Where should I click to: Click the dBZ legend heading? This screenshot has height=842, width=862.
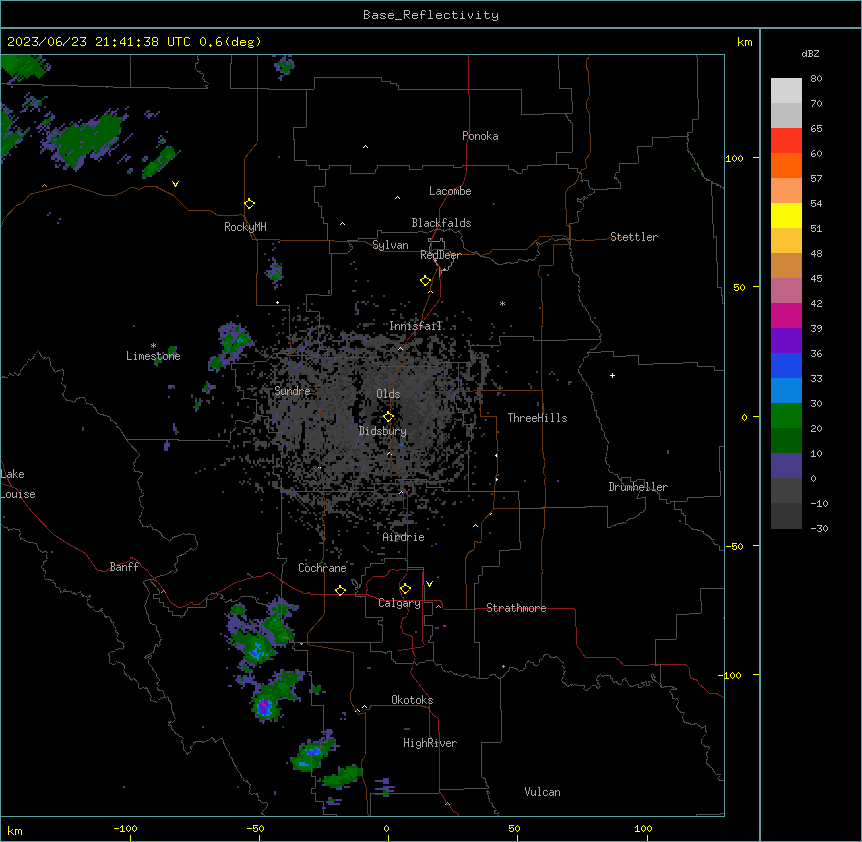pos(810,53)
